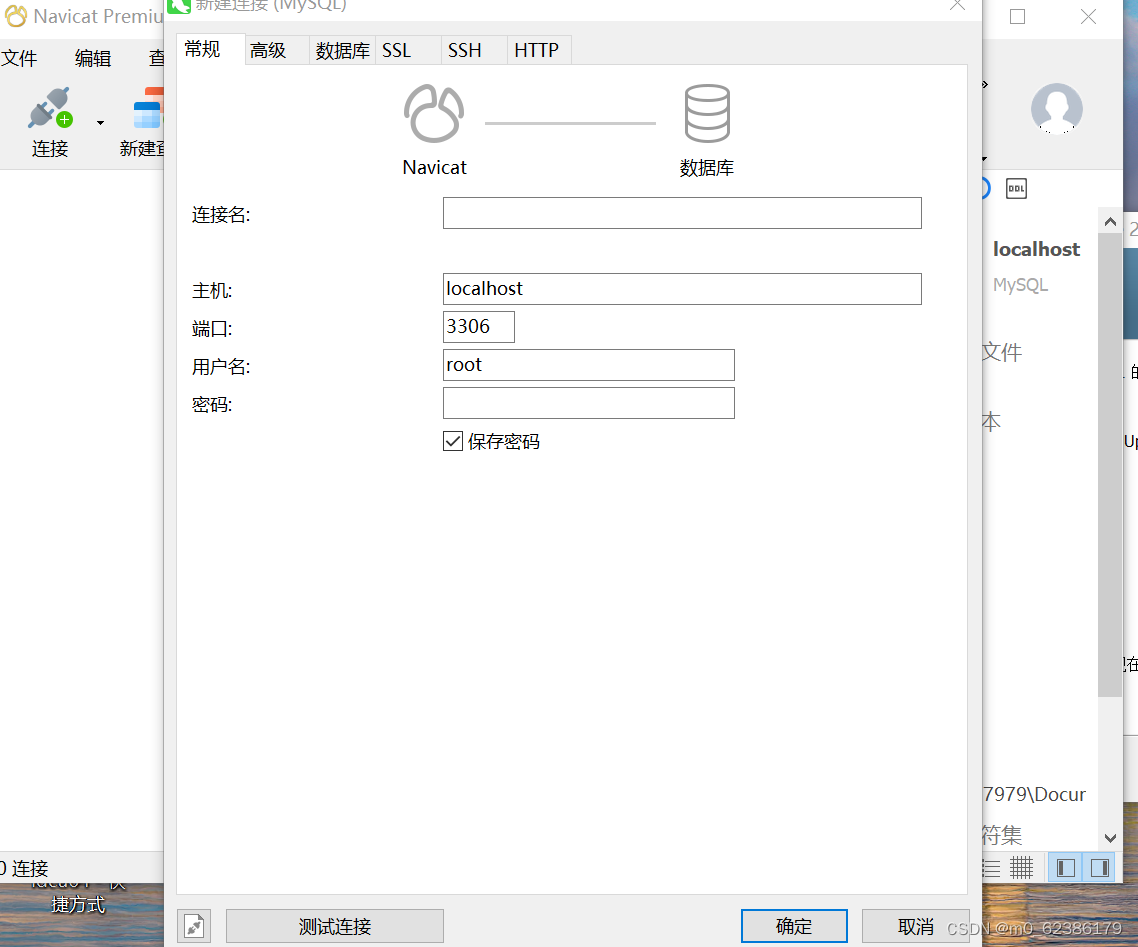
Task: Click the Navicat logo icon in the dialog
Action: (x=434, y=114)
